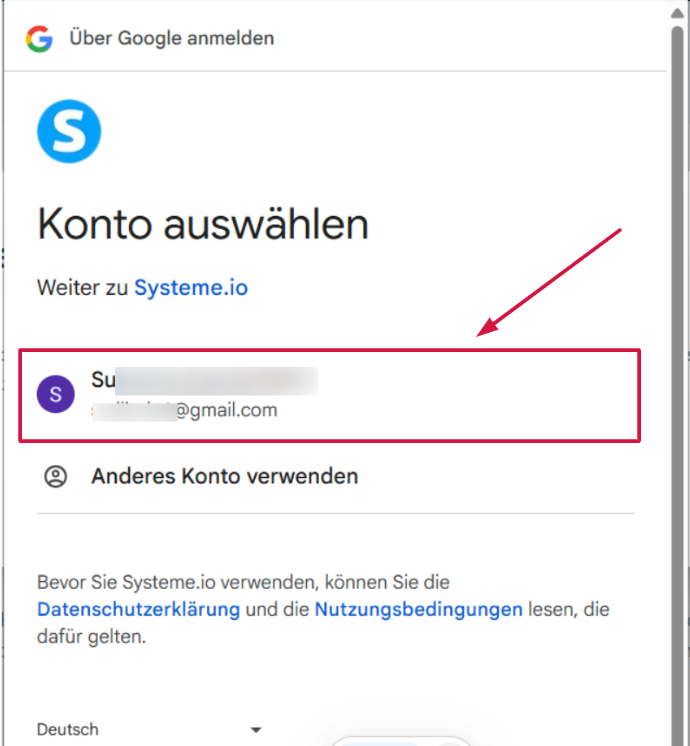Viewport: 690px width, 746px height.
Task: Select the gmail.com account entry
Action: (329, 395)
